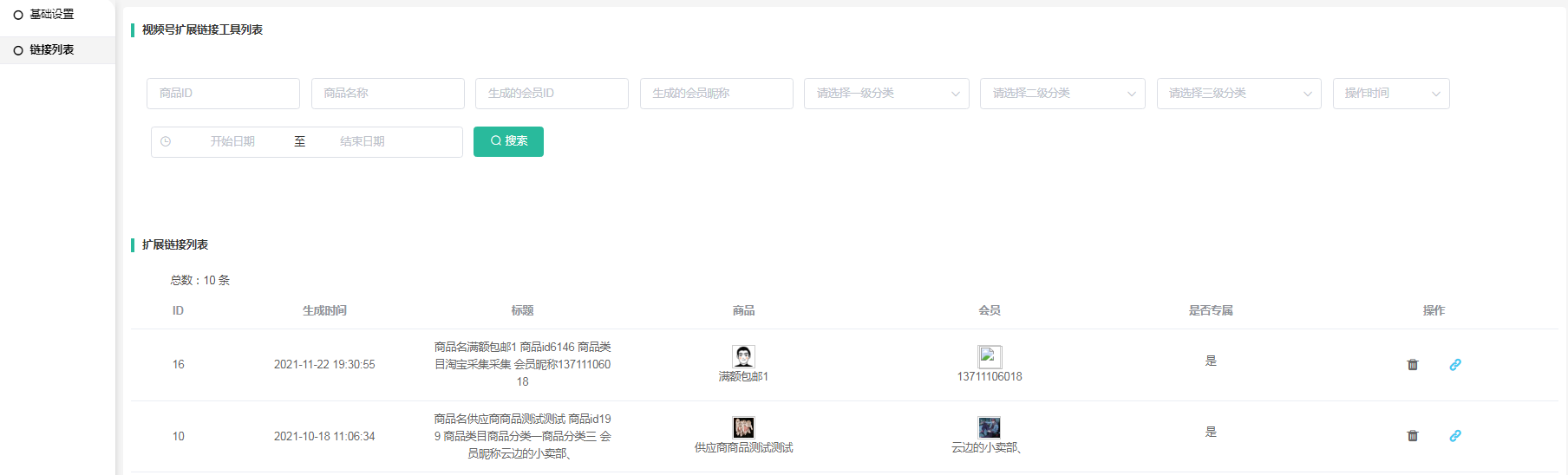The width and height of the screenshot is (1568, 475).
Task: Click title text starting 商品名供应商商品测试测试
Action: (522, 436)
